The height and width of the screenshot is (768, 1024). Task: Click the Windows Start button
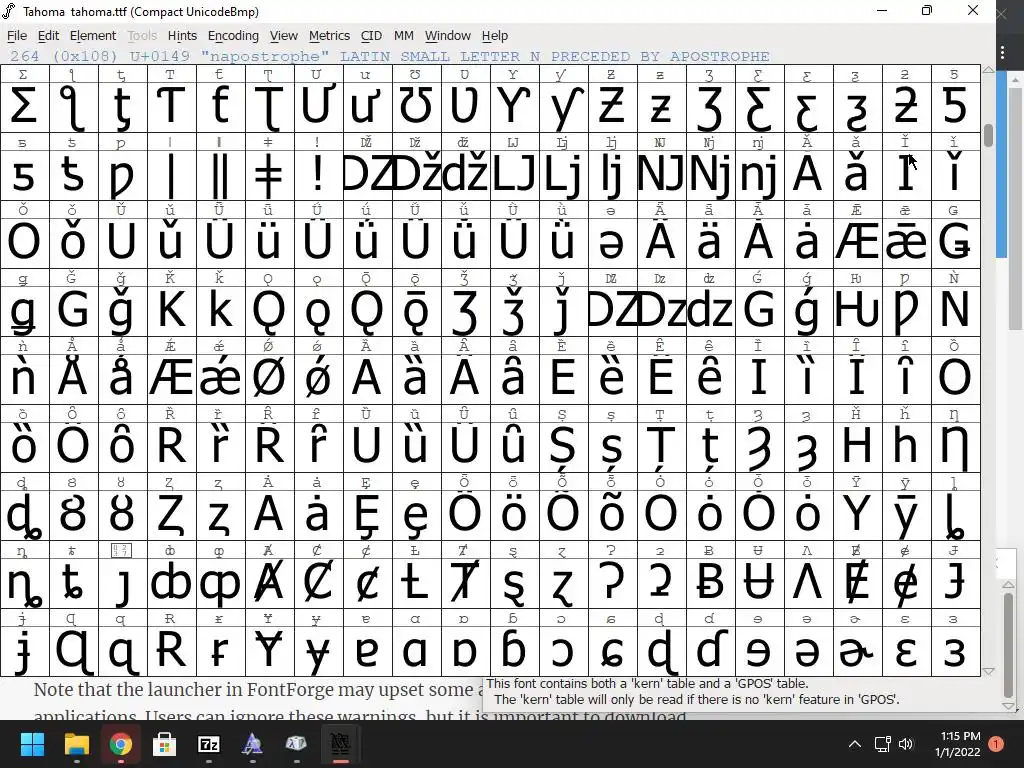[x=32, y=744]
